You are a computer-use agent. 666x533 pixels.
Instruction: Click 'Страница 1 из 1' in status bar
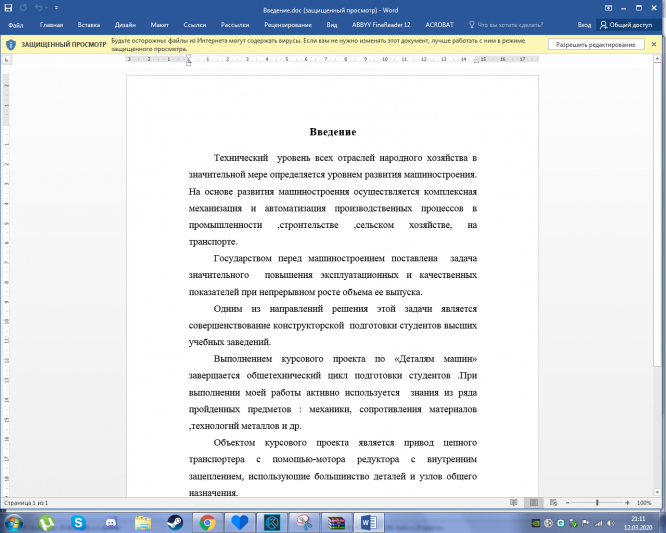point(26,503)
